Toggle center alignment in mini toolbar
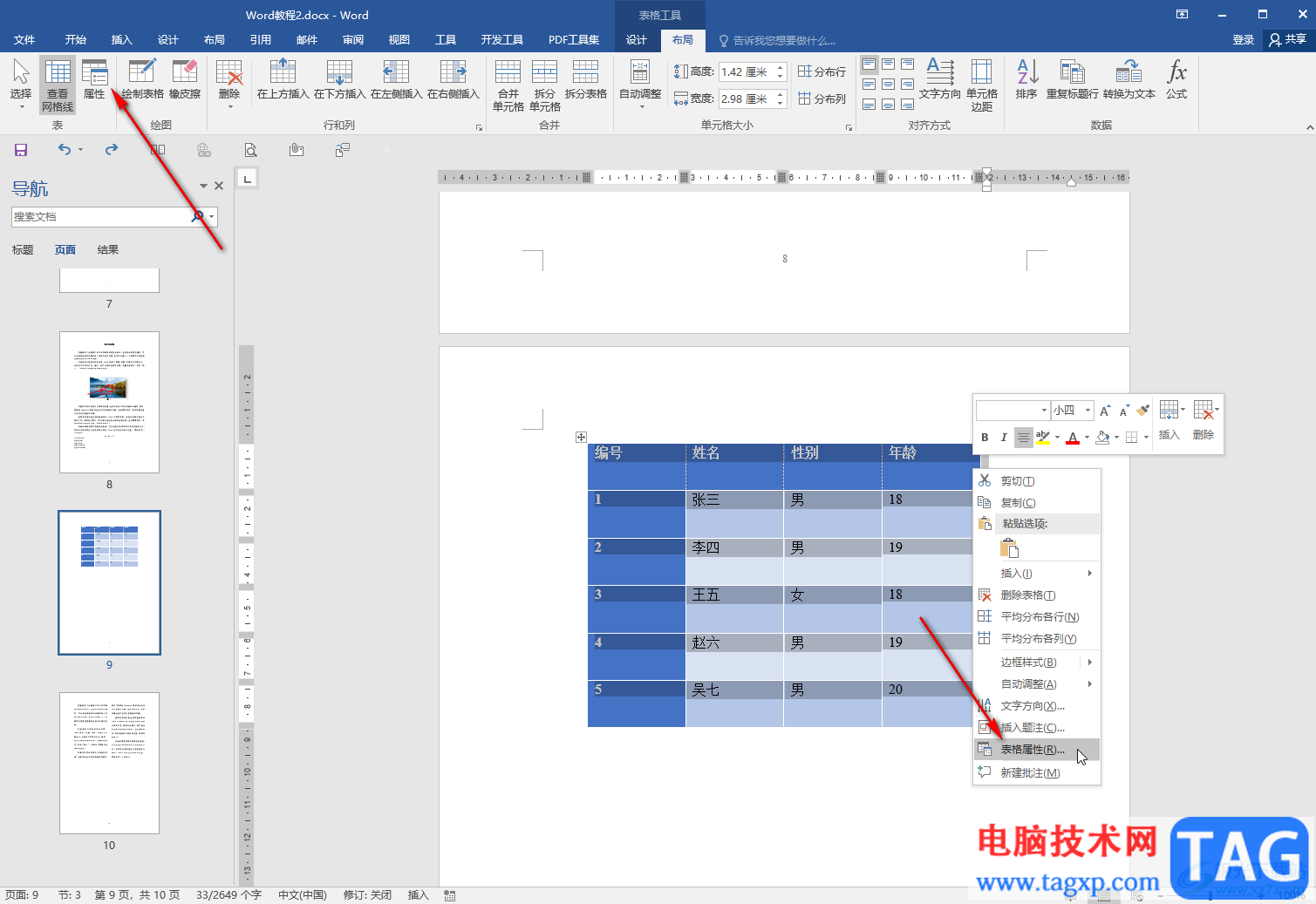Viewport: 1316px width, 904px height. [x=1023, y=438]
